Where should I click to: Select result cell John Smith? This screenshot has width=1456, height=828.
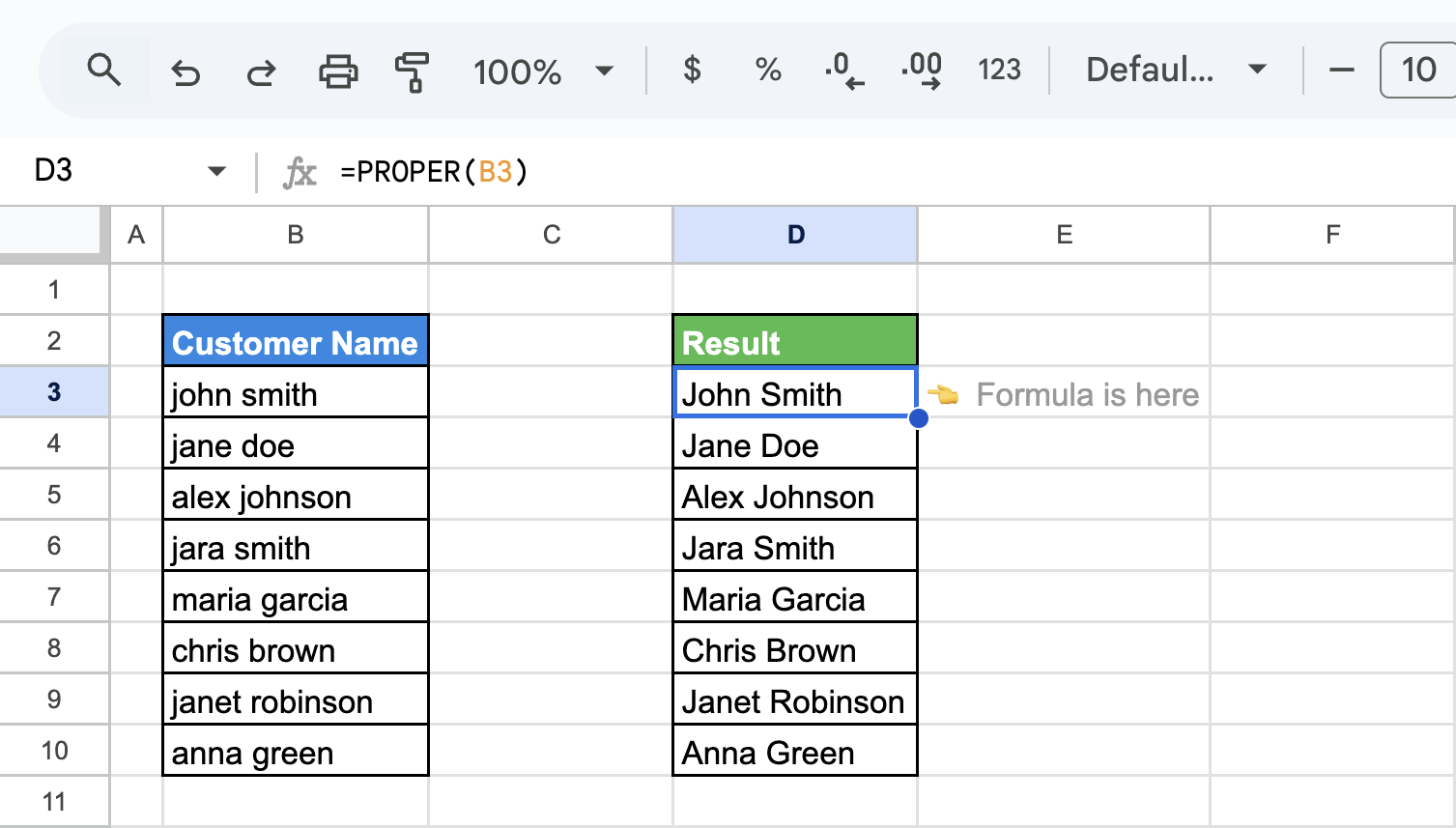pyautogui.click(x=795, y=391)
